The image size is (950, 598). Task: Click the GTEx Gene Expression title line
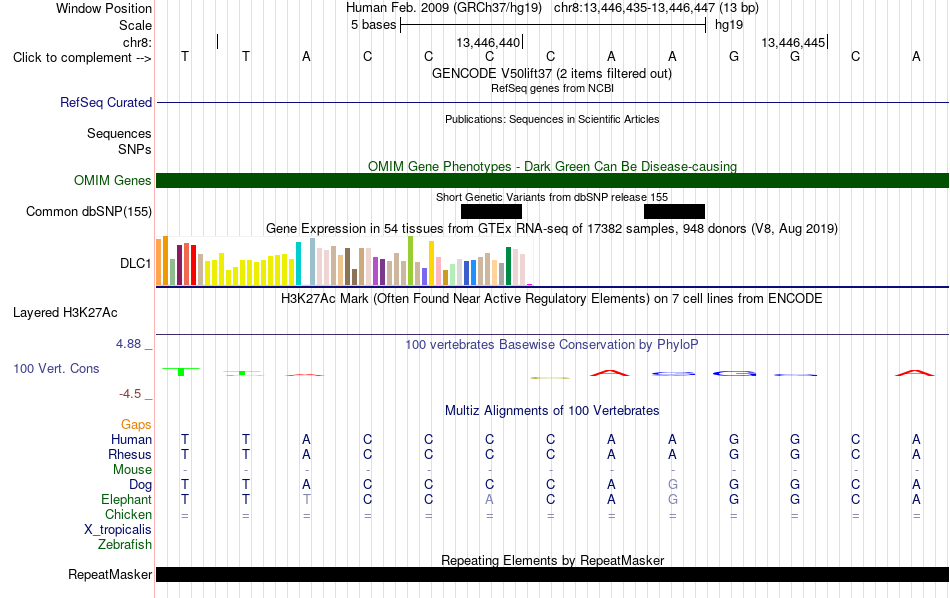(552, 228)
